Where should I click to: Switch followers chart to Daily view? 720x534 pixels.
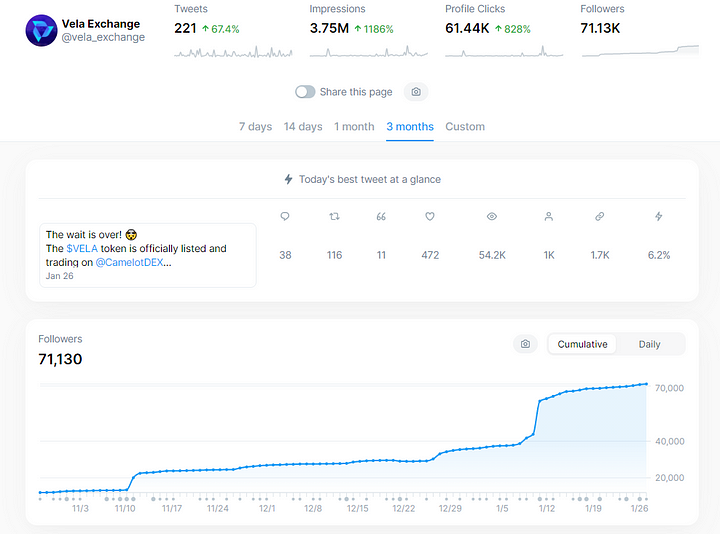649,344
